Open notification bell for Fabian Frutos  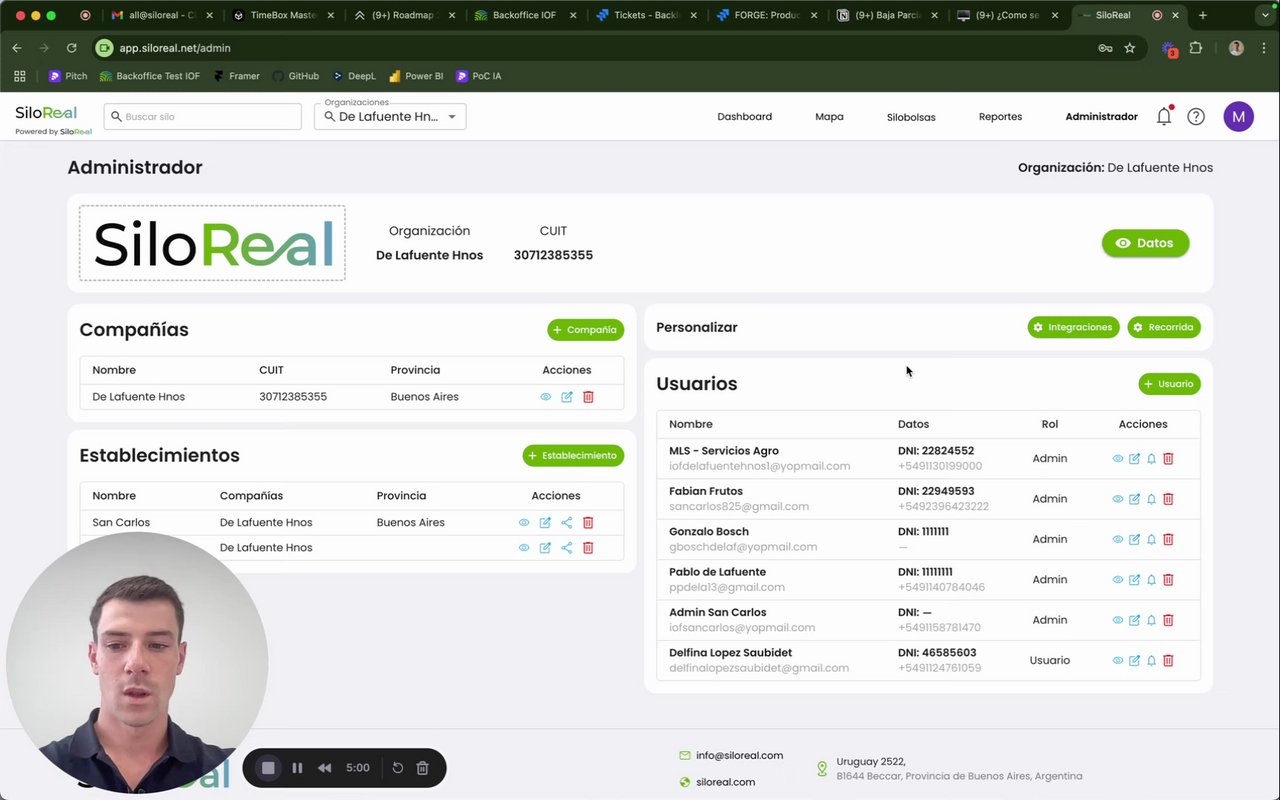pos(1151,499)
